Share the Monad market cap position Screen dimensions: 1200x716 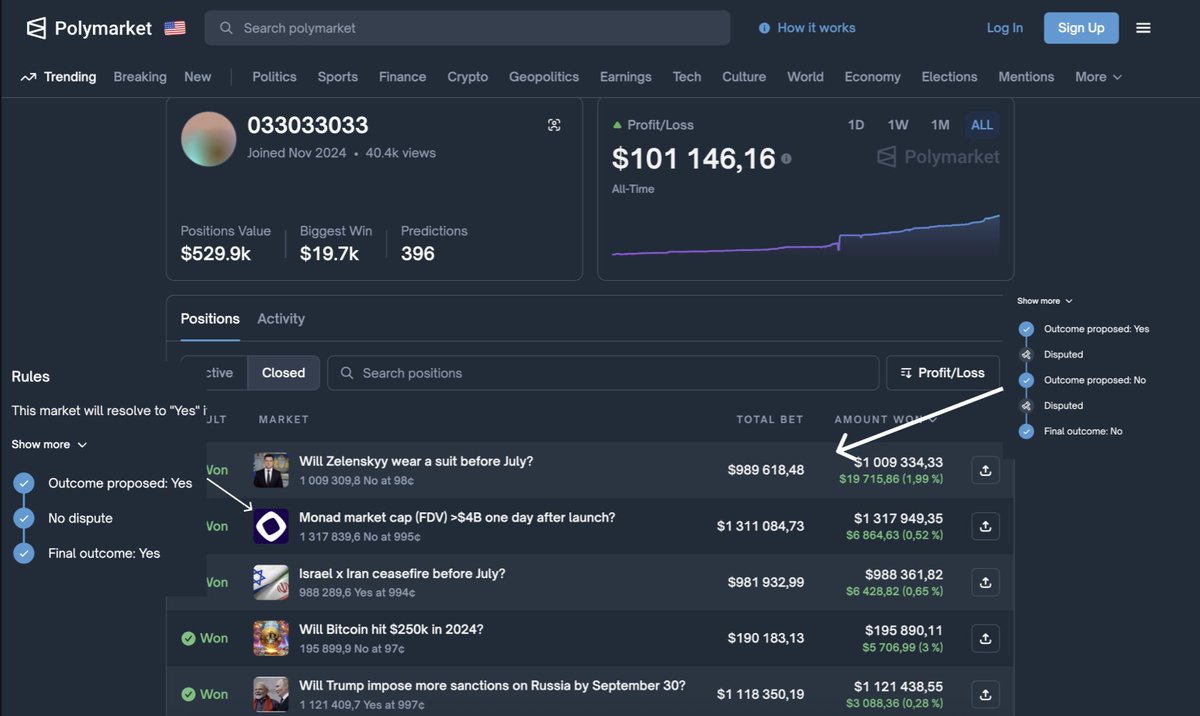985,526
